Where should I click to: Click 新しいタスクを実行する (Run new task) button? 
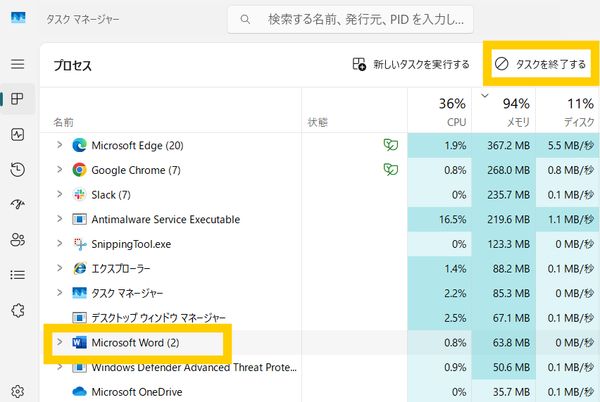[x=411, y=64]
